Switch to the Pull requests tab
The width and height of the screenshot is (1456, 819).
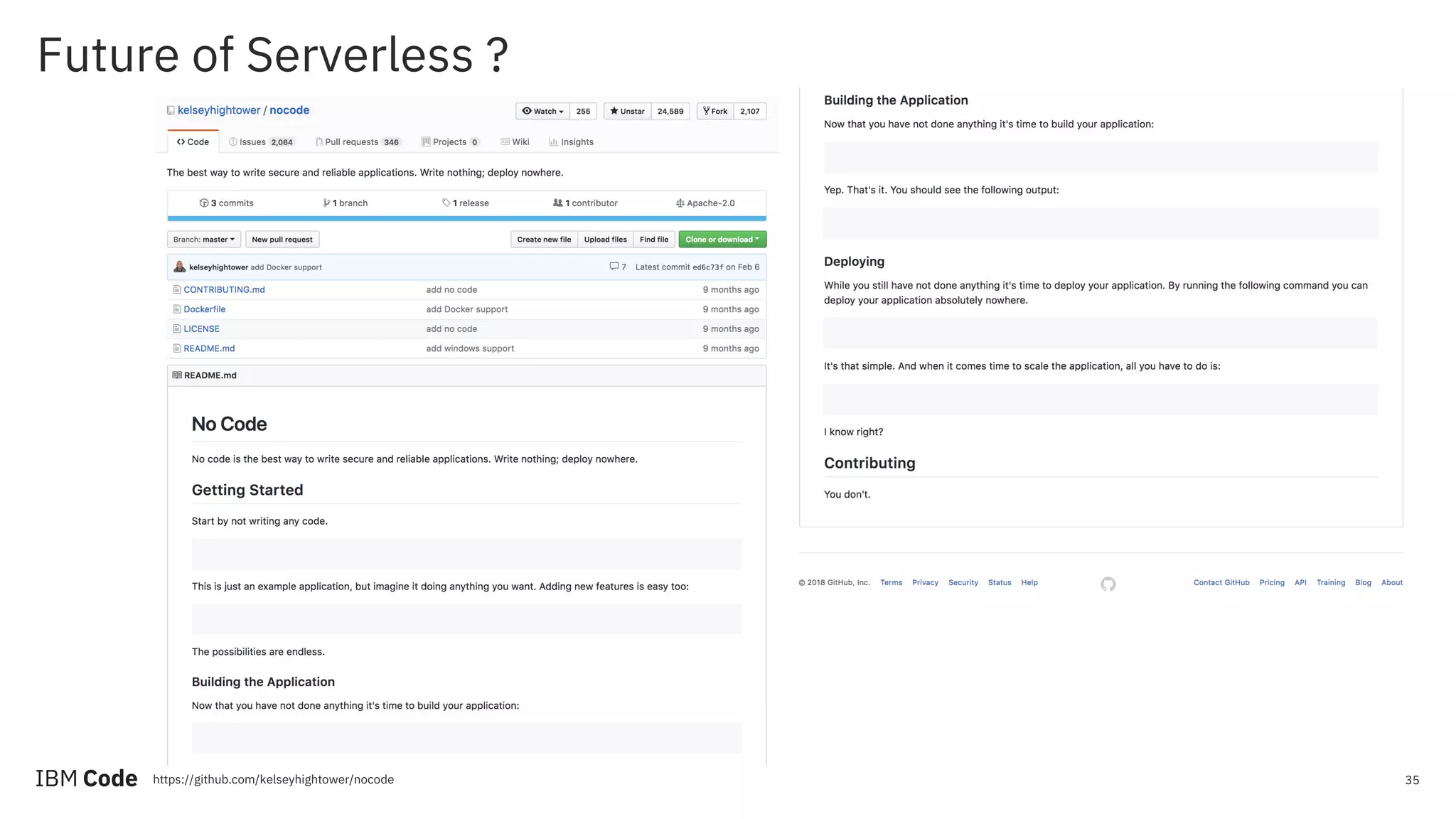tap(358, 142)
